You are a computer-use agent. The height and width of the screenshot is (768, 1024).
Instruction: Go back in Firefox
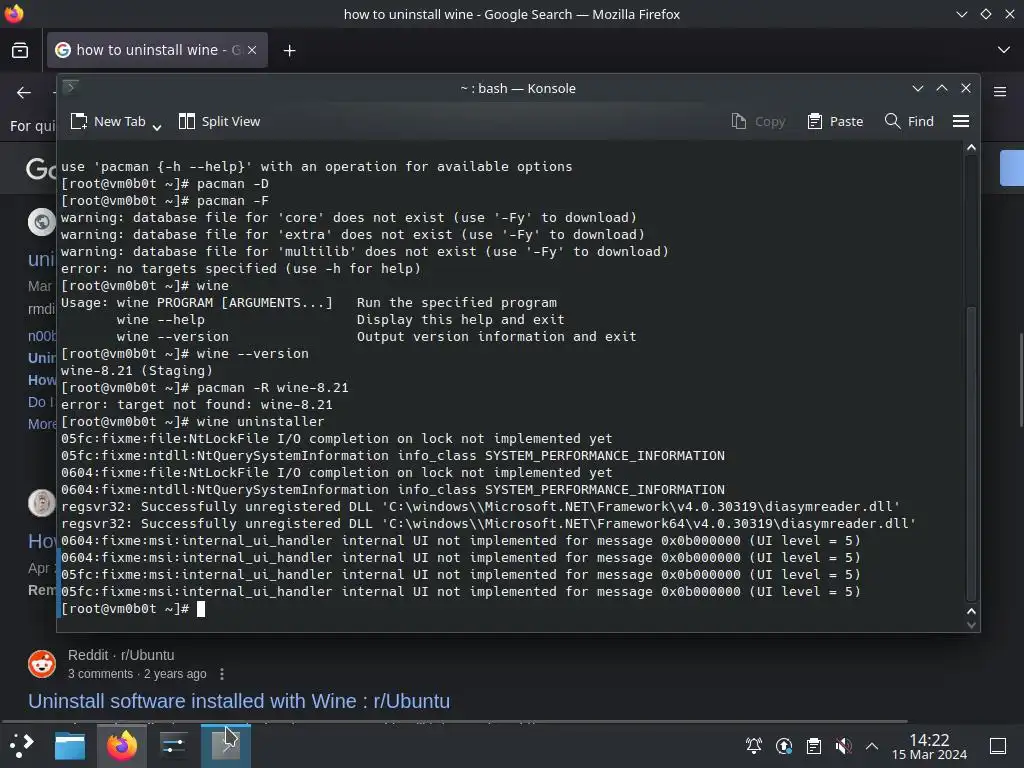tap(24, 93)
